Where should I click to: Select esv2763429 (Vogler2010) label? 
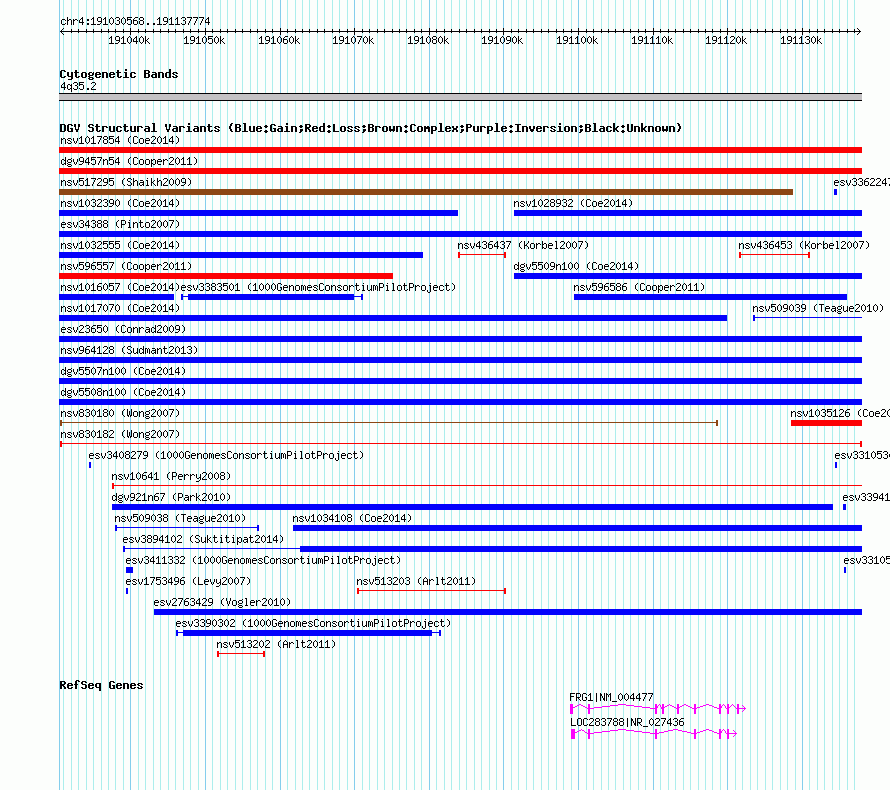[222, 602]
